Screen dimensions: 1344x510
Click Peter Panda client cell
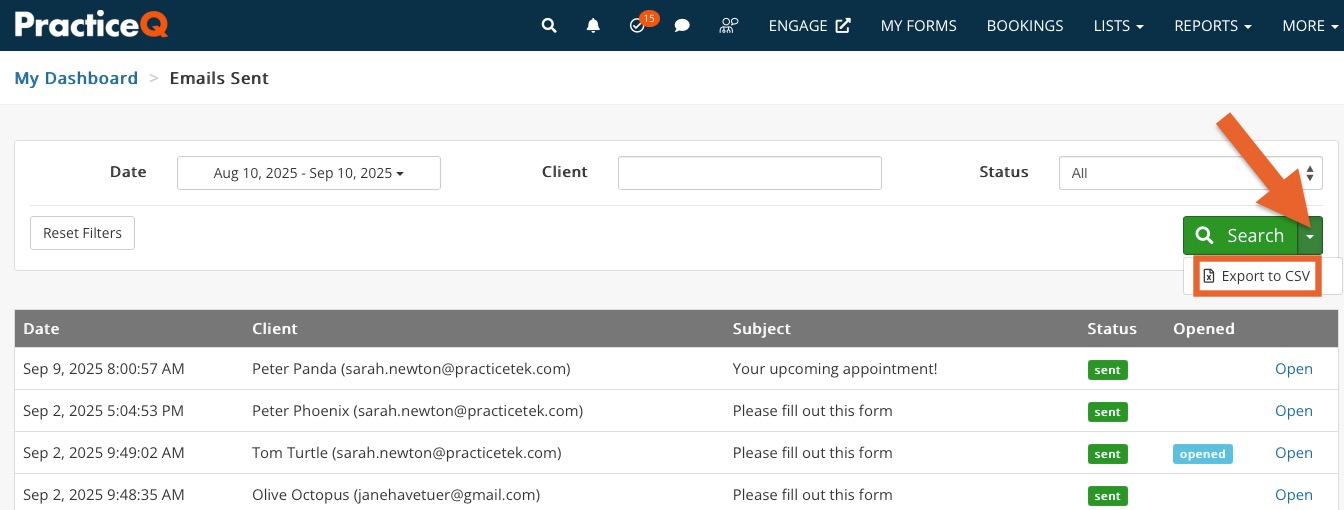pos(411,369)
